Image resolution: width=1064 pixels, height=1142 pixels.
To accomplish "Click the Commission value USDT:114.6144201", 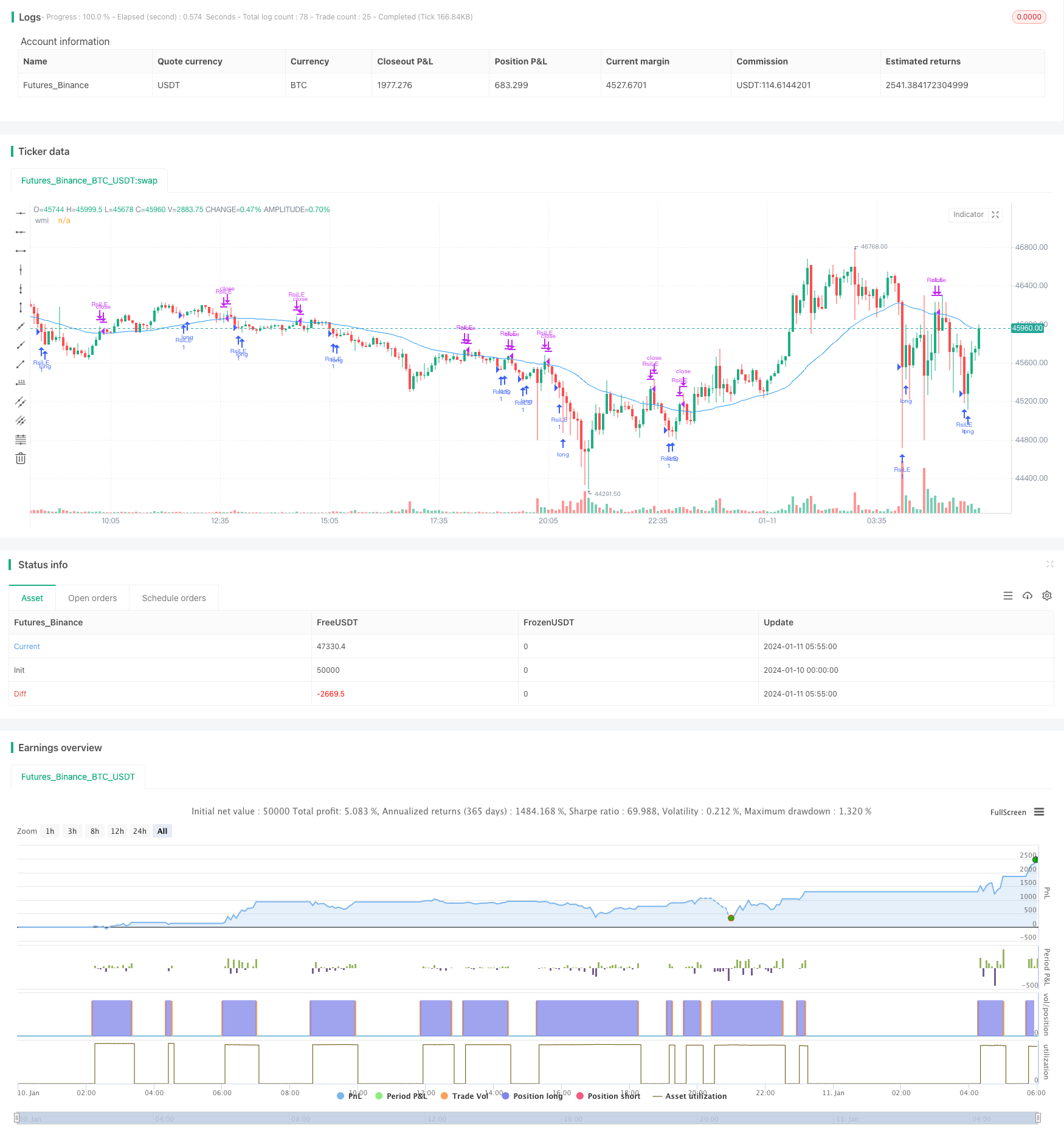I will (x=773, y=85).
